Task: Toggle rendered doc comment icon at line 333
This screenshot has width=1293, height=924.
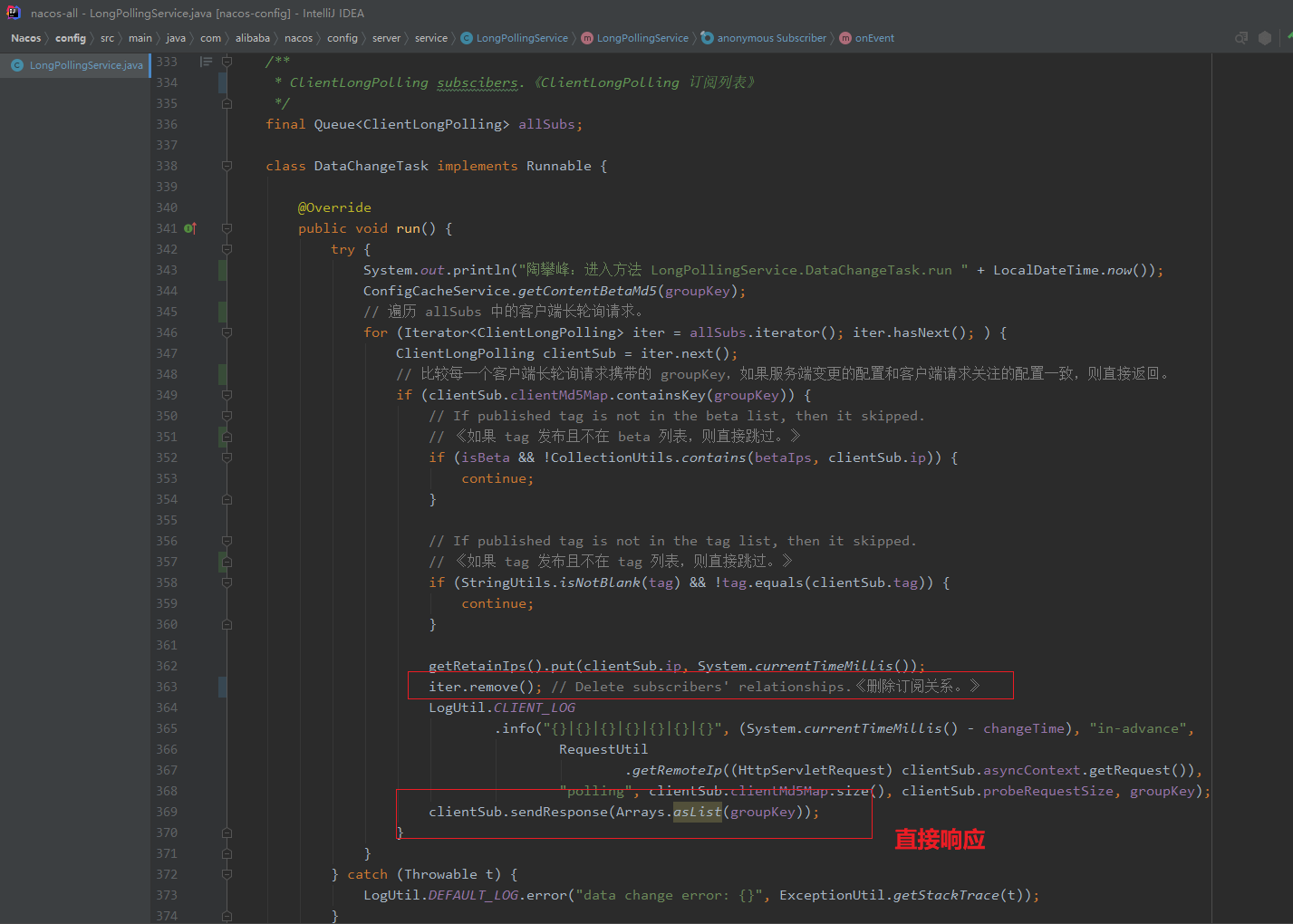Action: click(x=206, y=62)
